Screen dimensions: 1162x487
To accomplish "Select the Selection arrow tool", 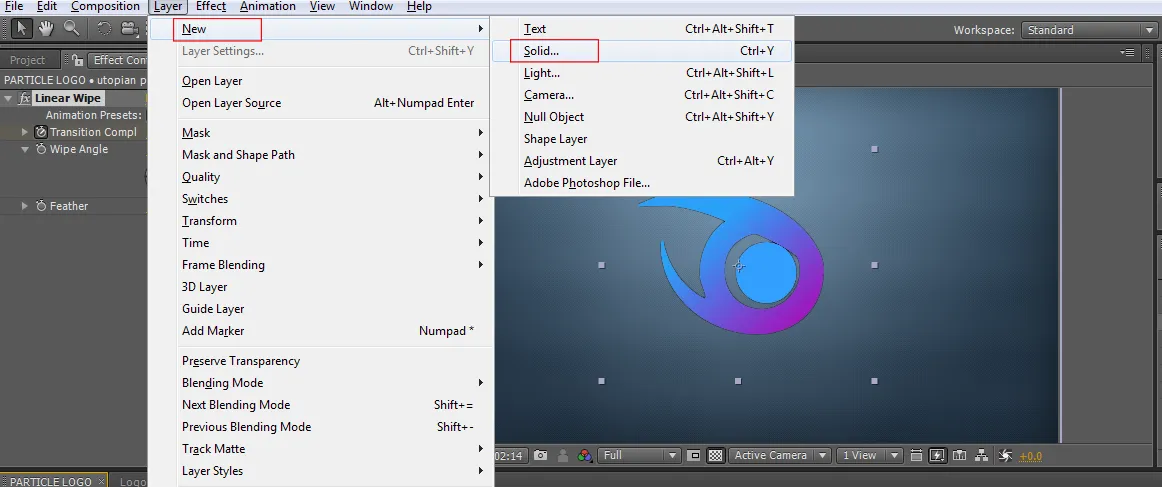I will [x=21, y=29].
